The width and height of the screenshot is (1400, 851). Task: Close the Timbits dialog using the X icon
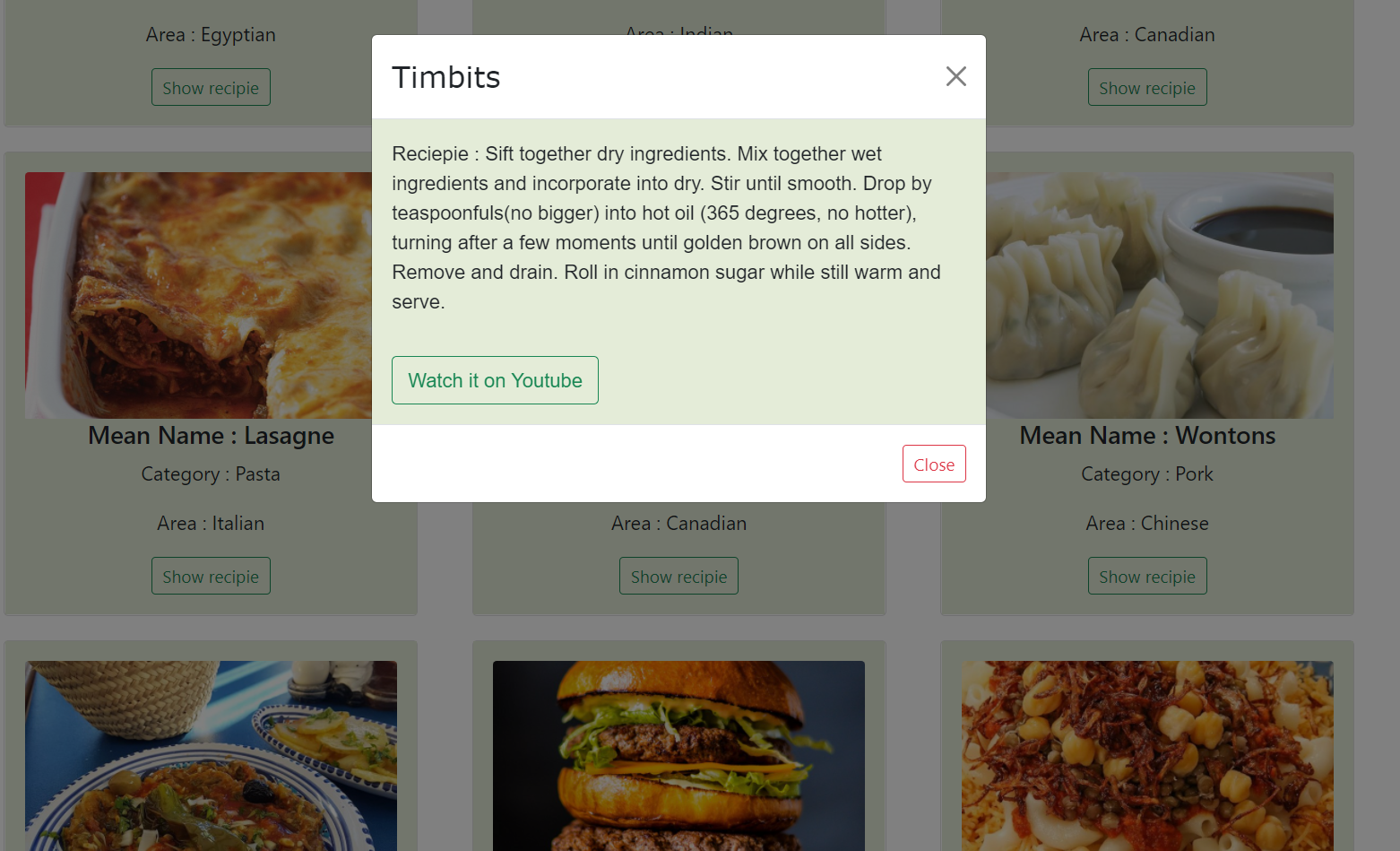(x=955, y=76)
